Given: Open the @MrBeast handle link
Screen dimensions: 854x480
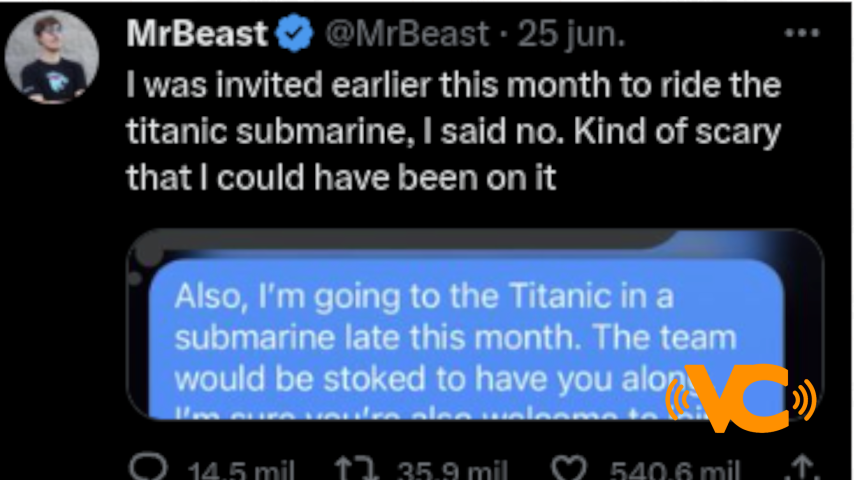Looking at the screenshot, I should (x=408, y=35).
